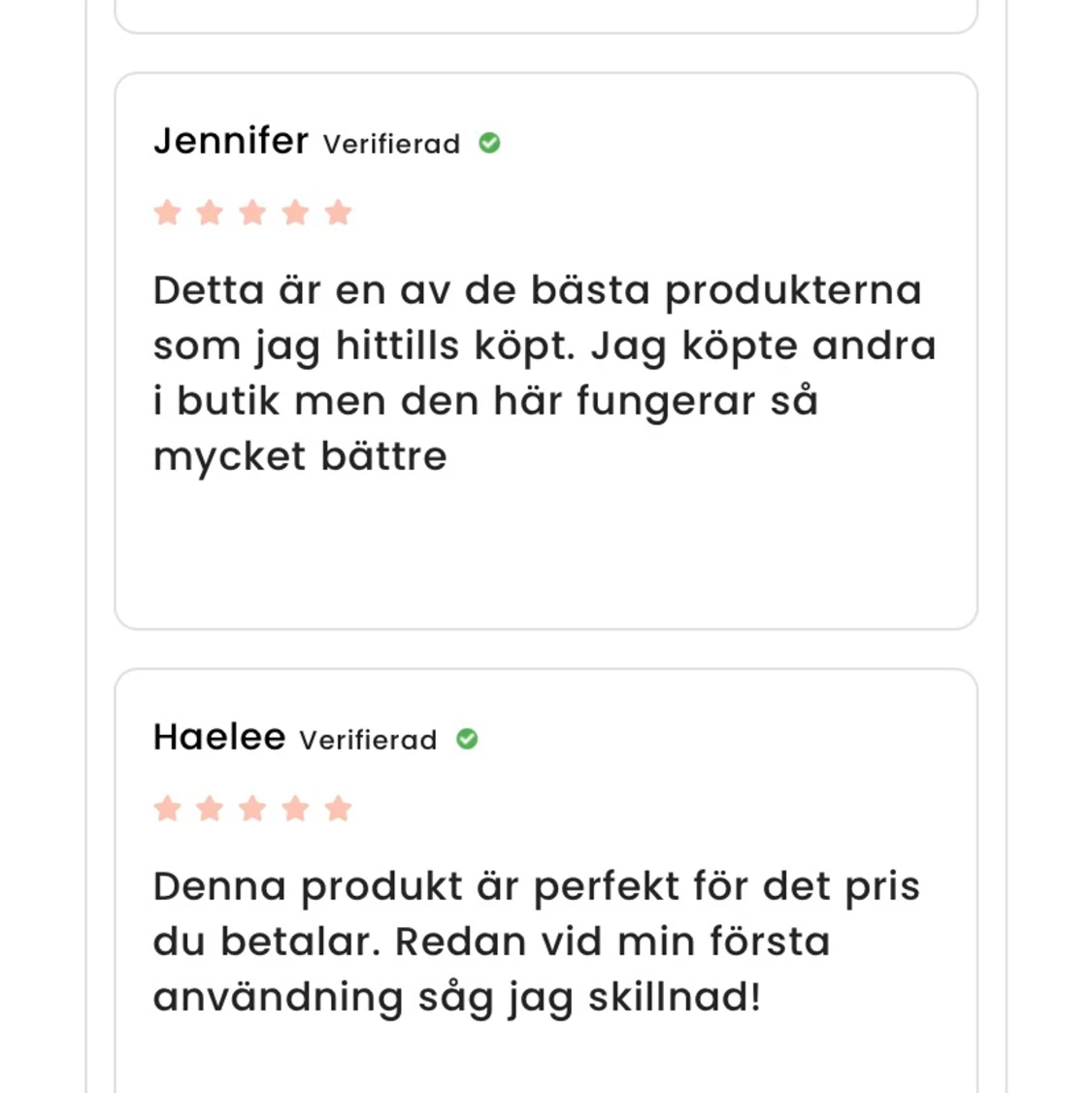Click Jennifer's review text about bästa produkterna
This screenshot has height=1093, width=1092.
(545, 373)
